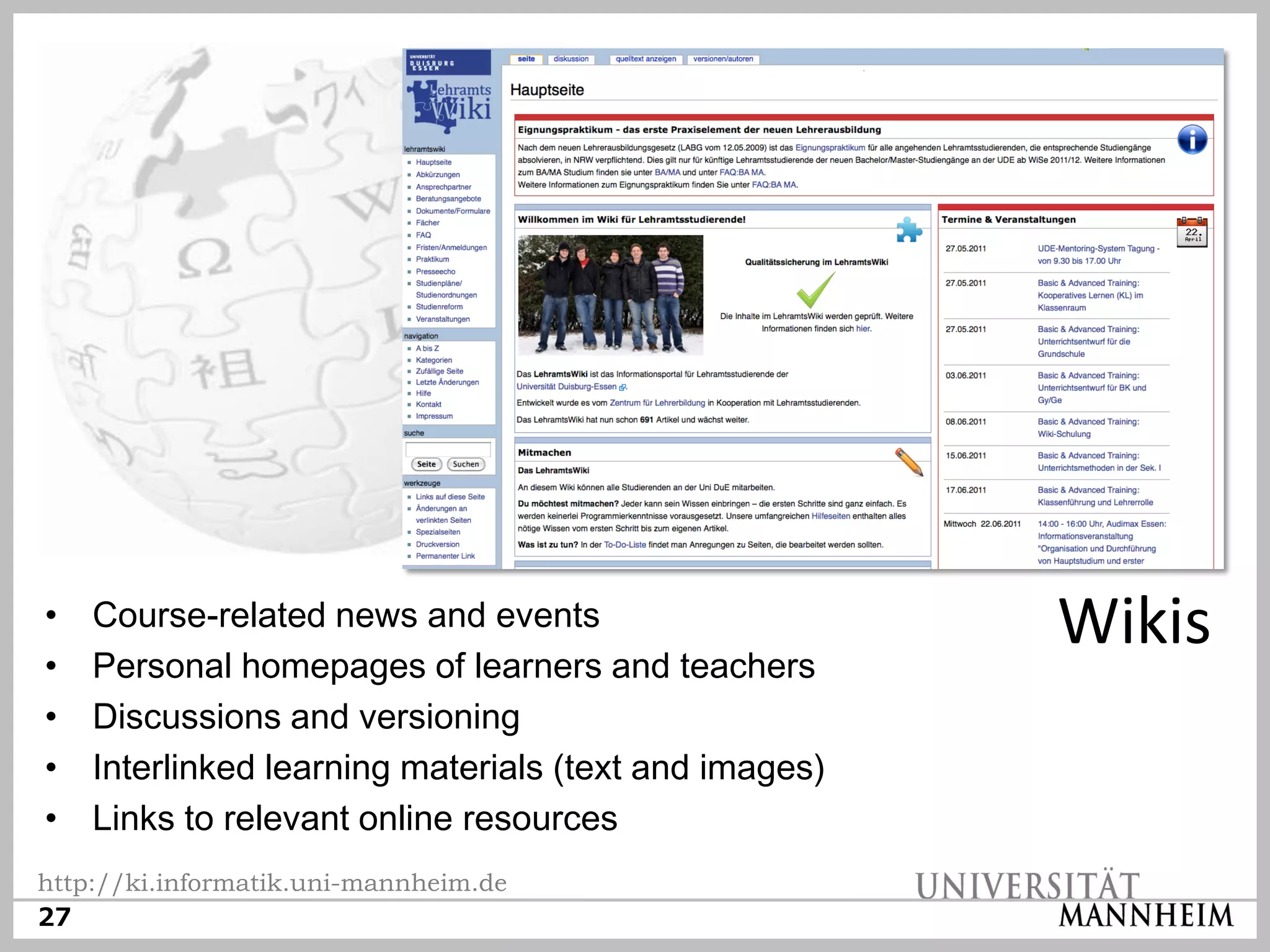1270x952 pixels.
Task: Open Unterrichtsentwurf für die Grundschule event
Action: pyautogui.click(x=1088, y=342)
